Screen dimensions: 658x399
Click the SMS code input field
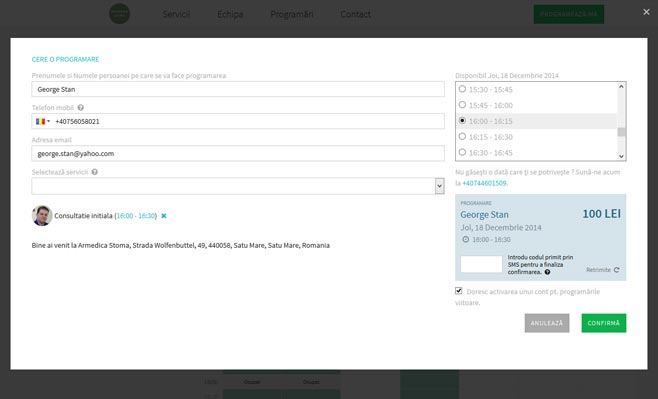(481, 264)
